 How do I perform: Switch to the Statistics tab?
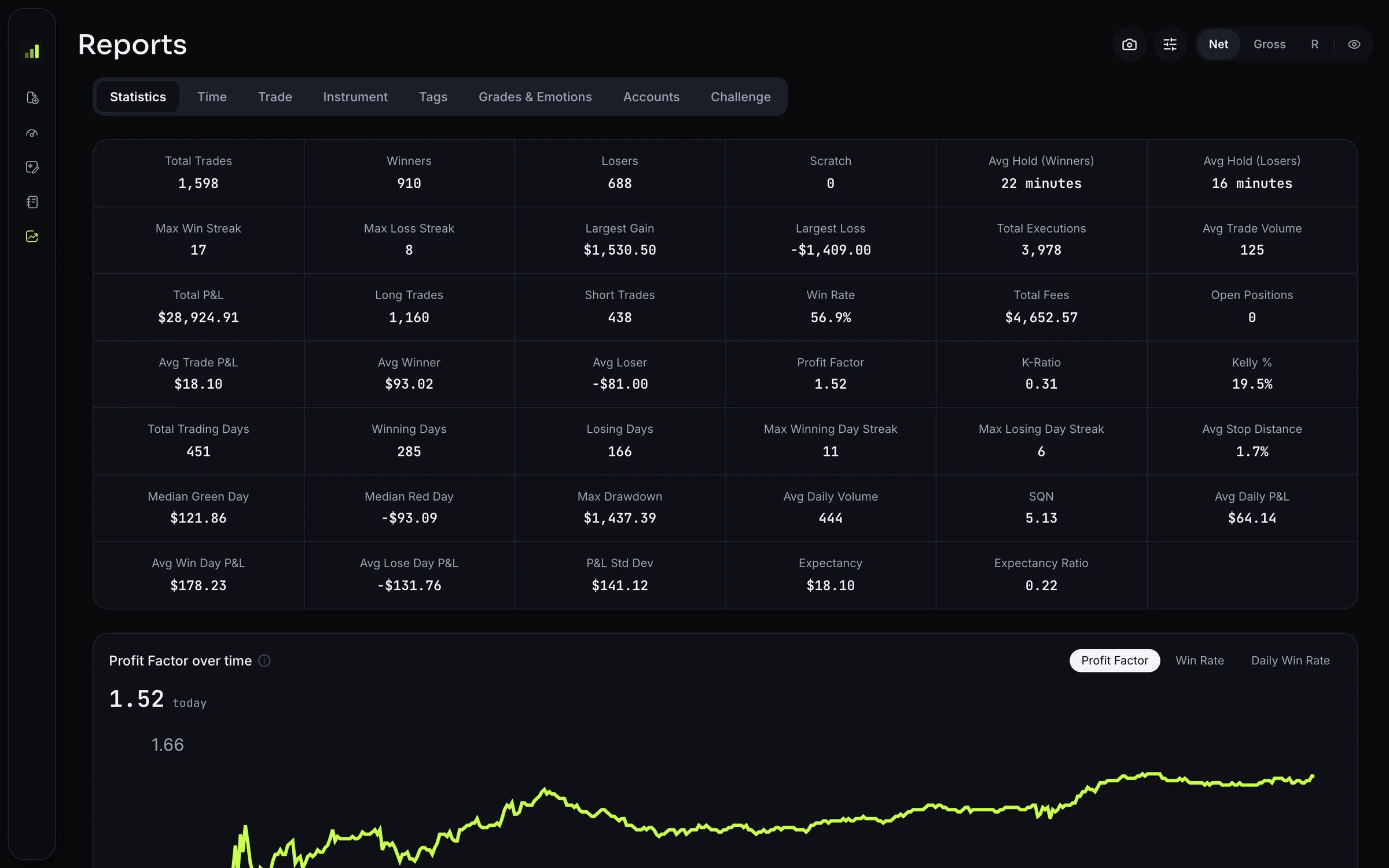pos(138,97)
